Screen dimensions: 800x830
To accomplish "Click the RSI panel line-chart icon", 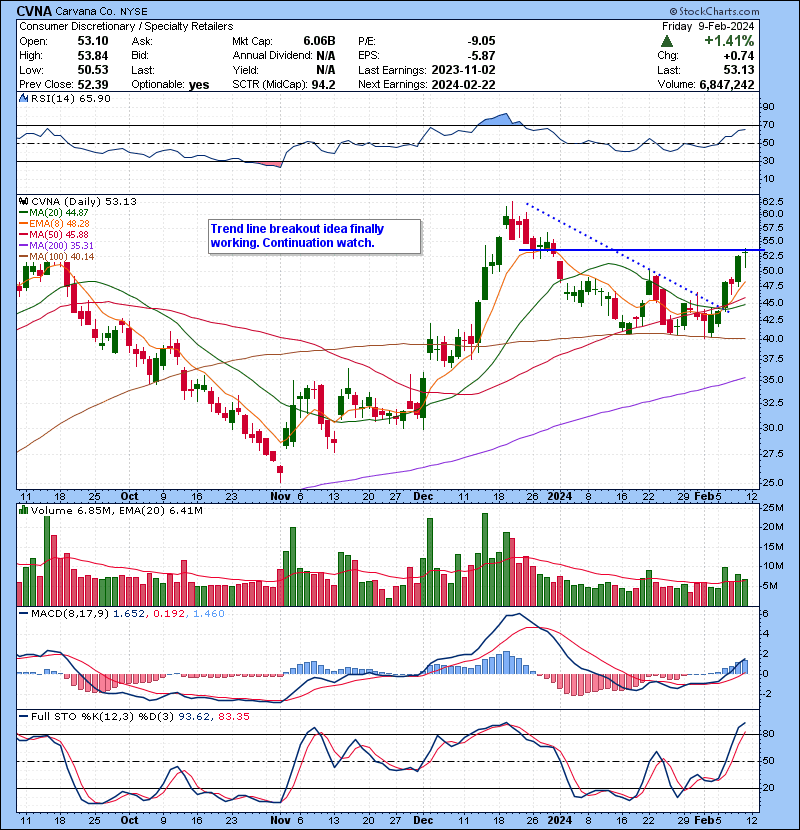I will [23, 98].
